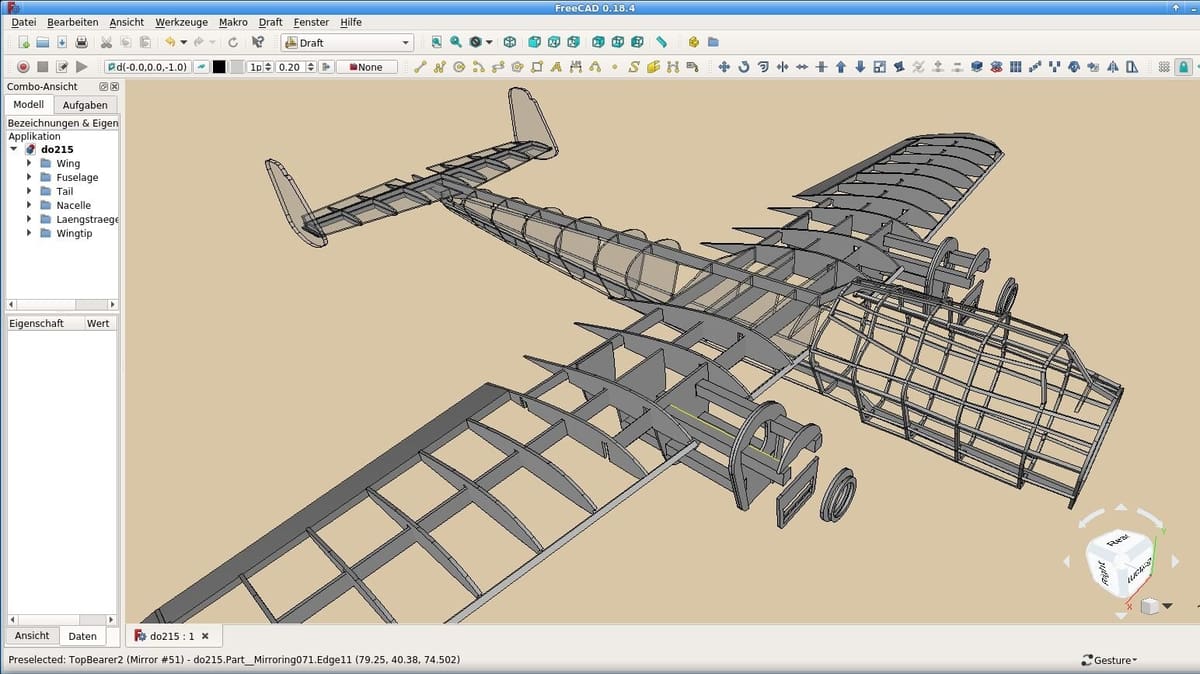Expand the Fuselage group in the tree
Screen dimensions: 1200x674
point(30,177)
